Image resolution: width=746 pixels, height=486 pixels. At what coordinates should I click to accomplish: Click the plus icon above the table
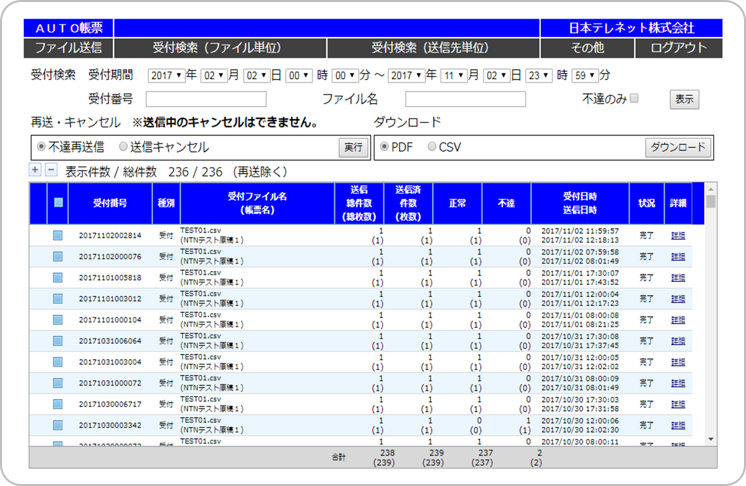click(x=35, y=171)
